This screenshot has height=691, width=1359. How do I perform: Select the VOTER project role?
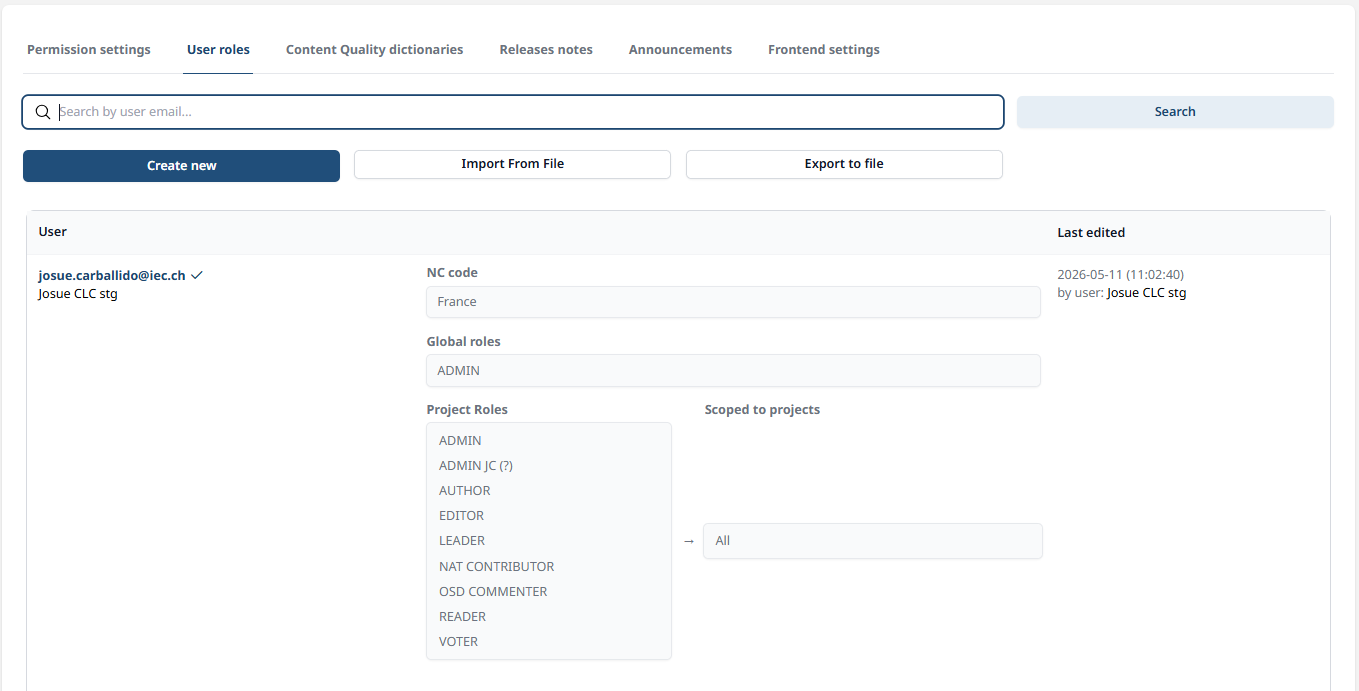point(458,642)
